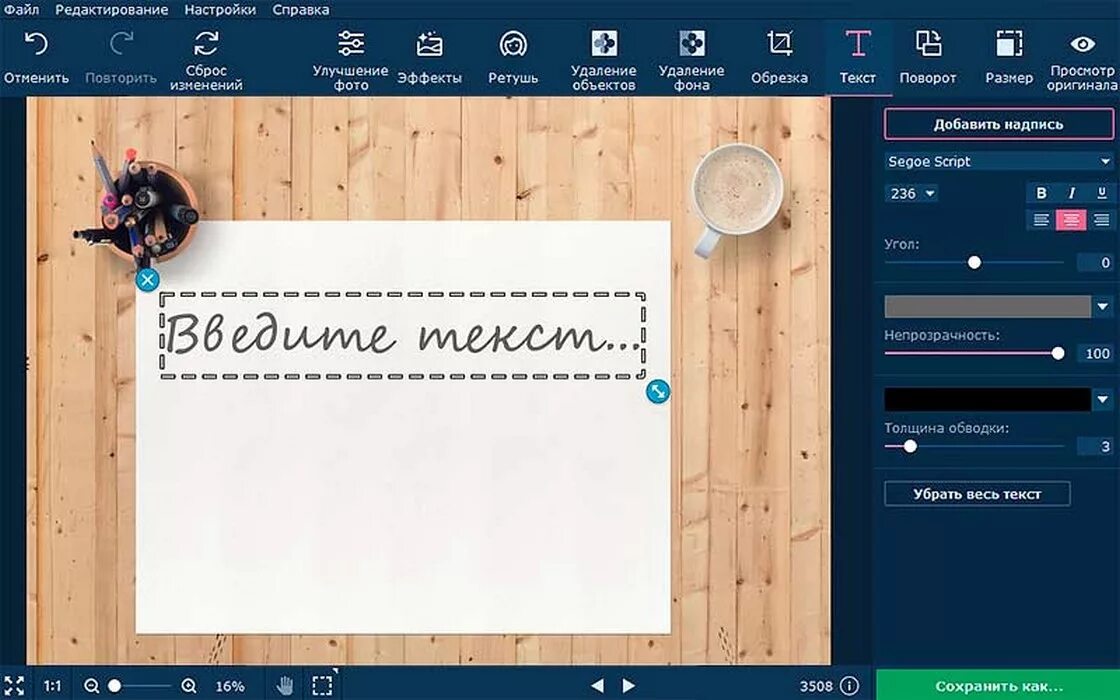The width and height of the screenshot is (1120, 700).
Task: Open the Редактирование menu
Action: (x=111, y=9)
